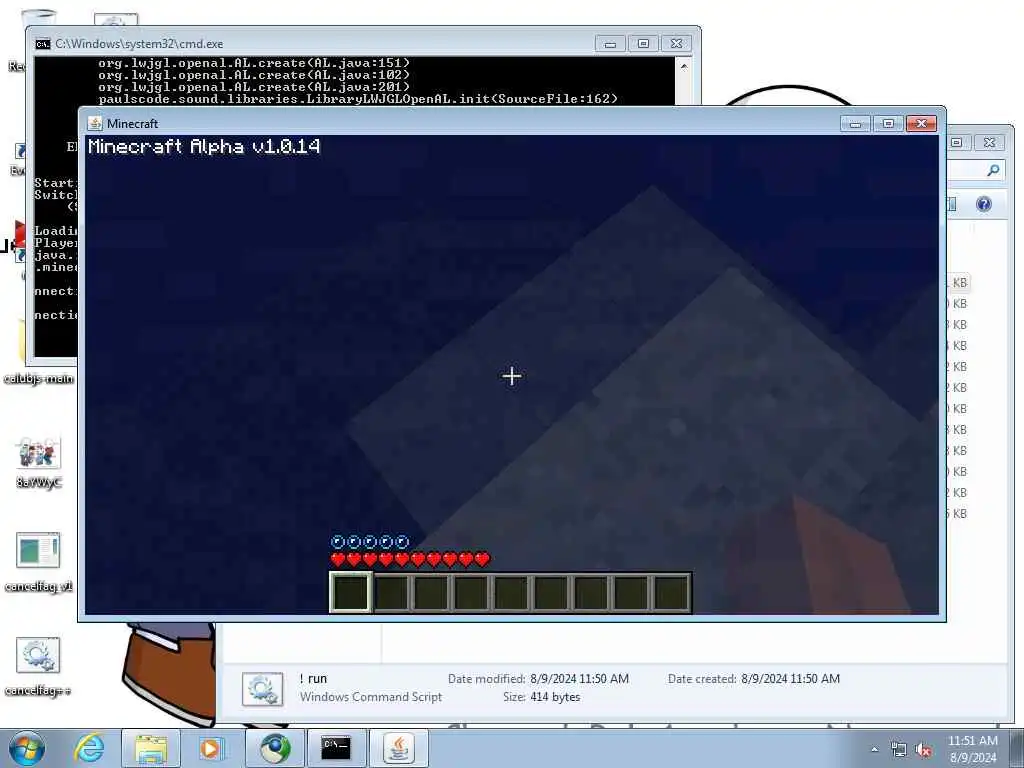The height and width of the screenshot is (768, 1024).
Task: Click the Explorer window search magnifier
Action: coord(993,170)
